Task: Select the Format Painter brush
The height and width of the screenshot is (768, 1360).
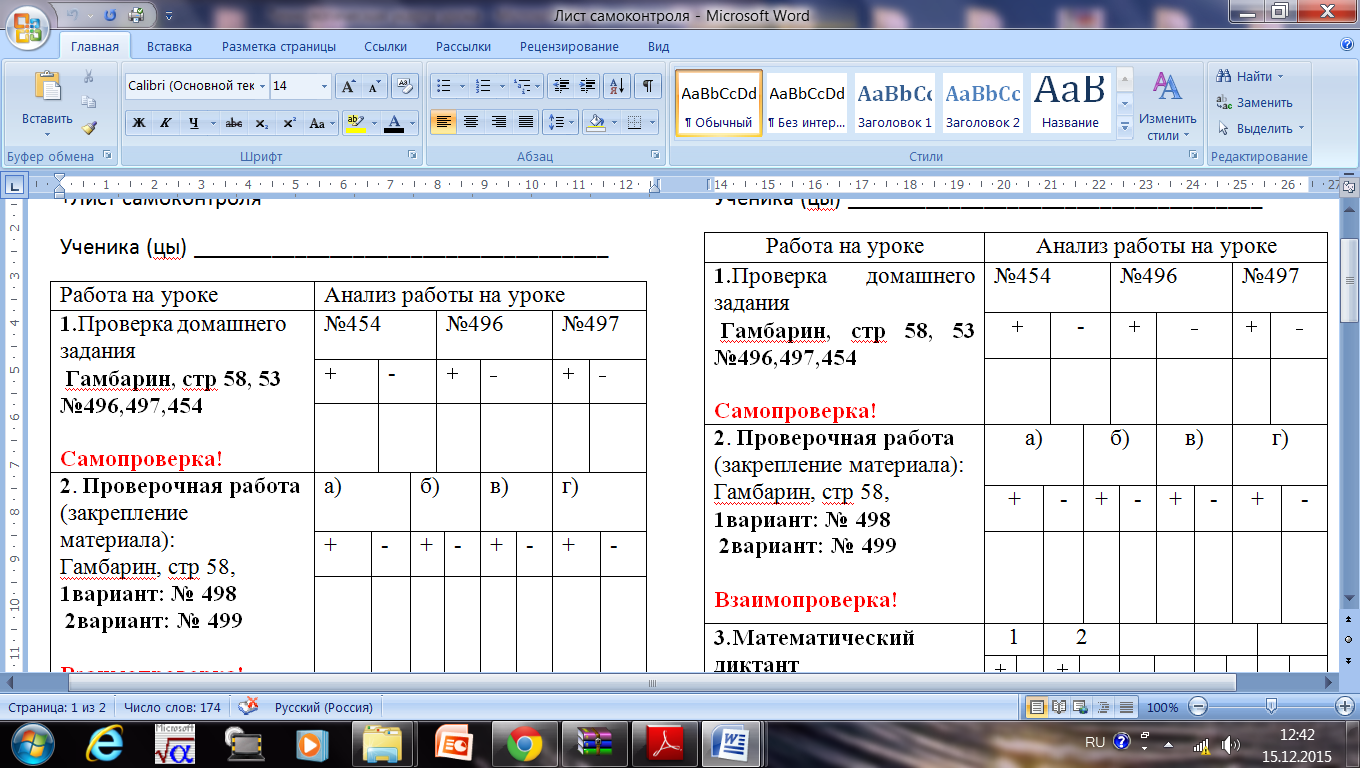Action: (x=88, y=128)
